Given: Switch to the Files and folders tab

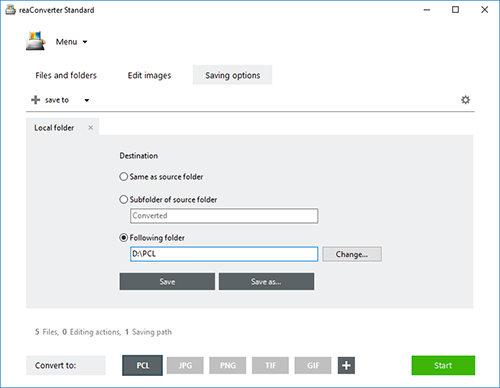Looking at the screenshot, I should tap(66, 75).
